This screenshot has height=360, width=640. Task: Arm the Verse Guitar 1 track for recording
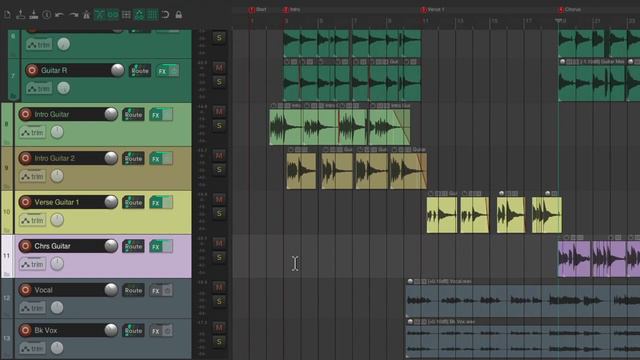(x=25, y=202)
